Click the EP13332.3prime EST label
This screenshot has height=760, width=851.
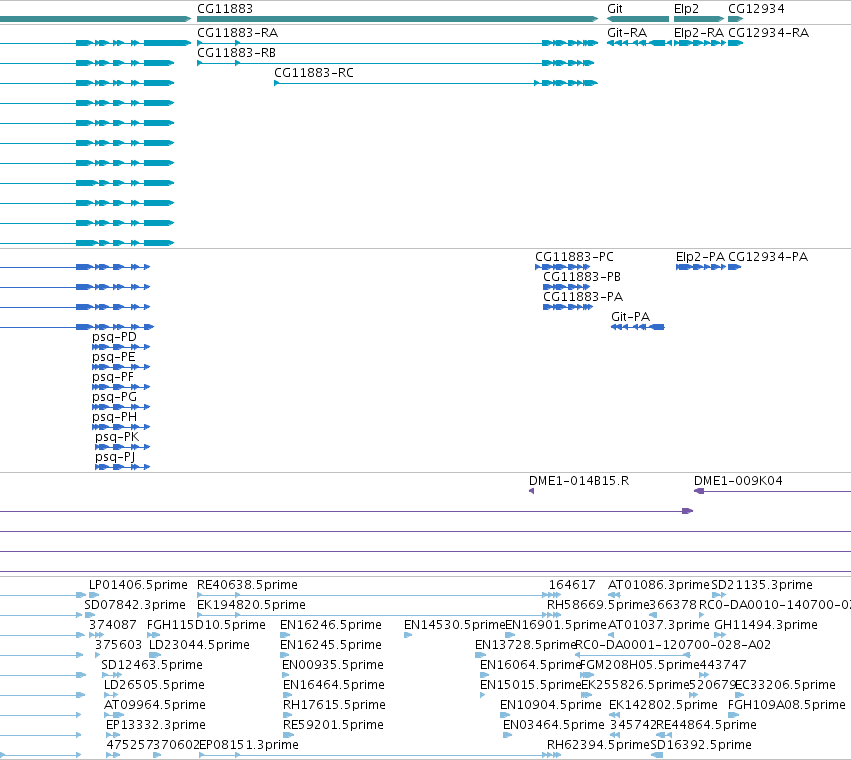pyautogui.click(x=156, y=726)
